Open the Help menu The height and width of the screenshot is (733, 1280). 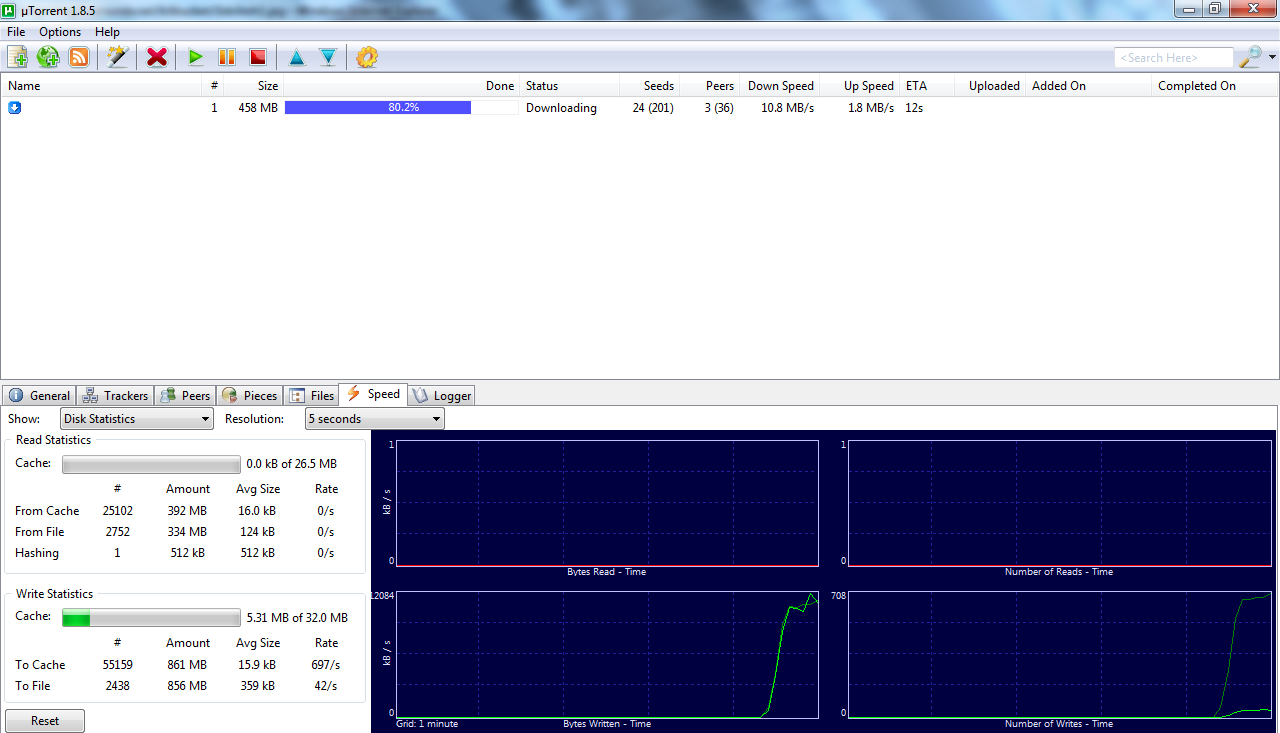pyautogui.click(x=107, y=32)
